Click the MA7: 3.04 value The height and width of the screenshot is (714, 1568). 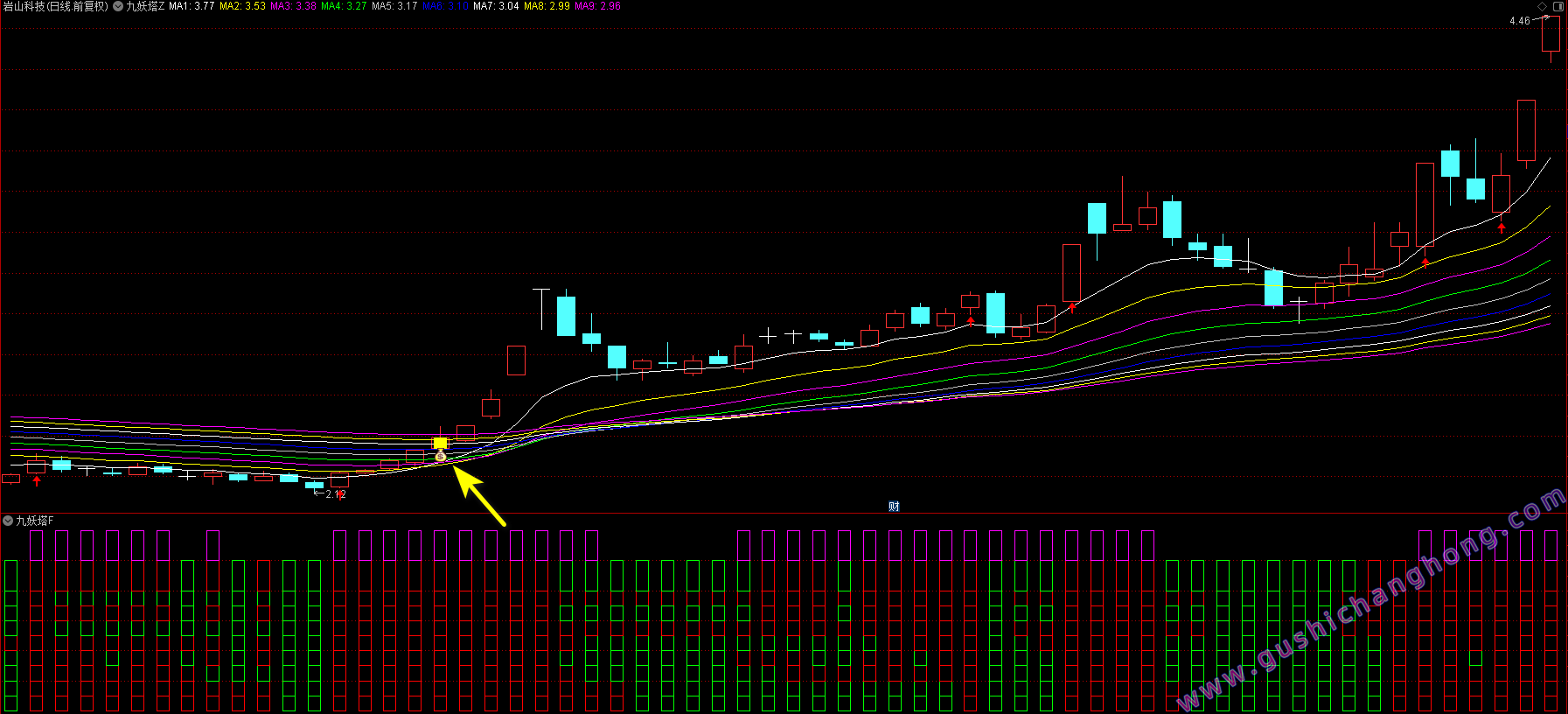click(496, 6)
